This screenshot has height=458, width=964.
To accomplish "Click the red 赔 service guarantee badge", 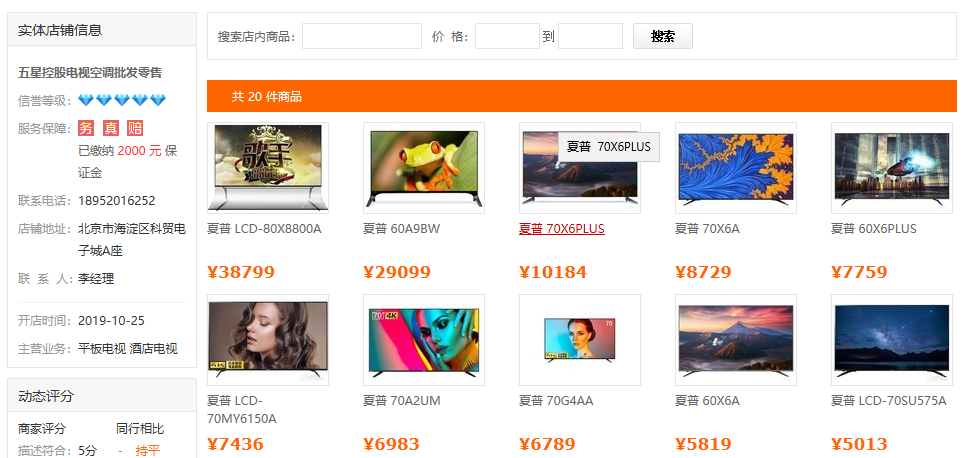I will tap(135, 128).
